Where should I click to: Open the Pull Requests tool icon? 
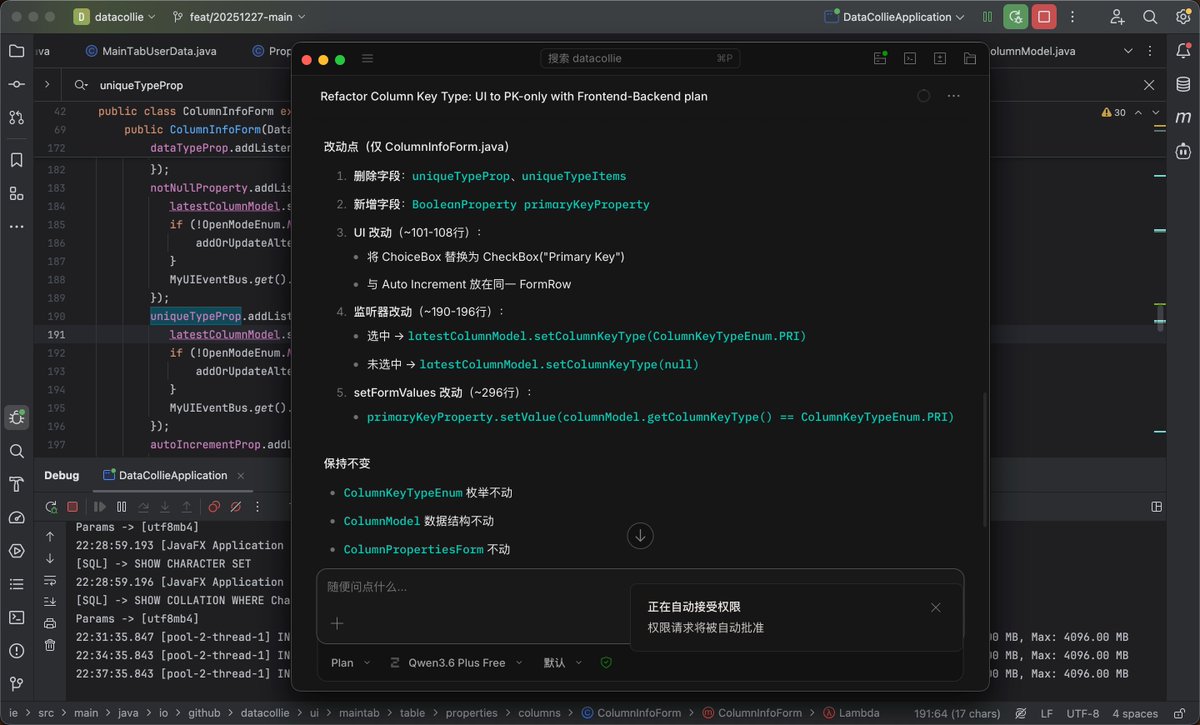[x=16, y=118]
